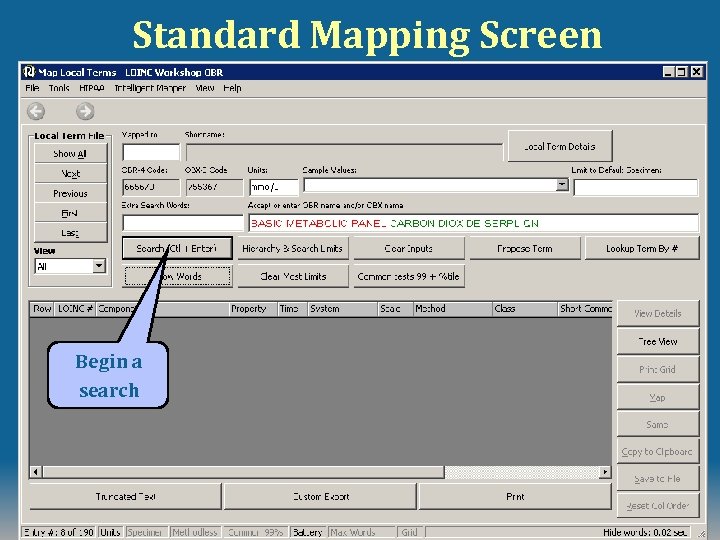This screenshot has height=540, width=720.
Task: Open the Help menu
Action: [x=232, y=88]
